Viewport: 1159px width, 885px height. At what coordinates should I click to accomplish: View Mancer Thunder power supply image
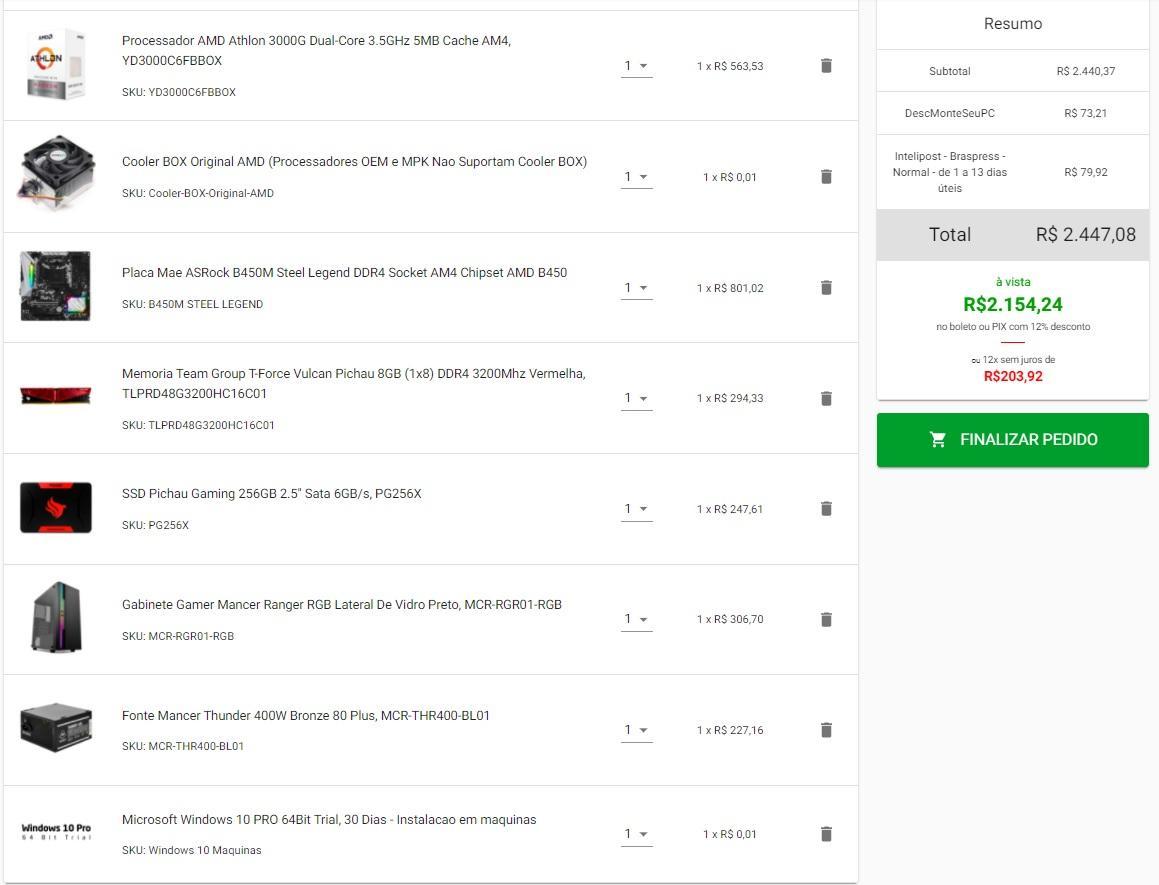point(56,728)
